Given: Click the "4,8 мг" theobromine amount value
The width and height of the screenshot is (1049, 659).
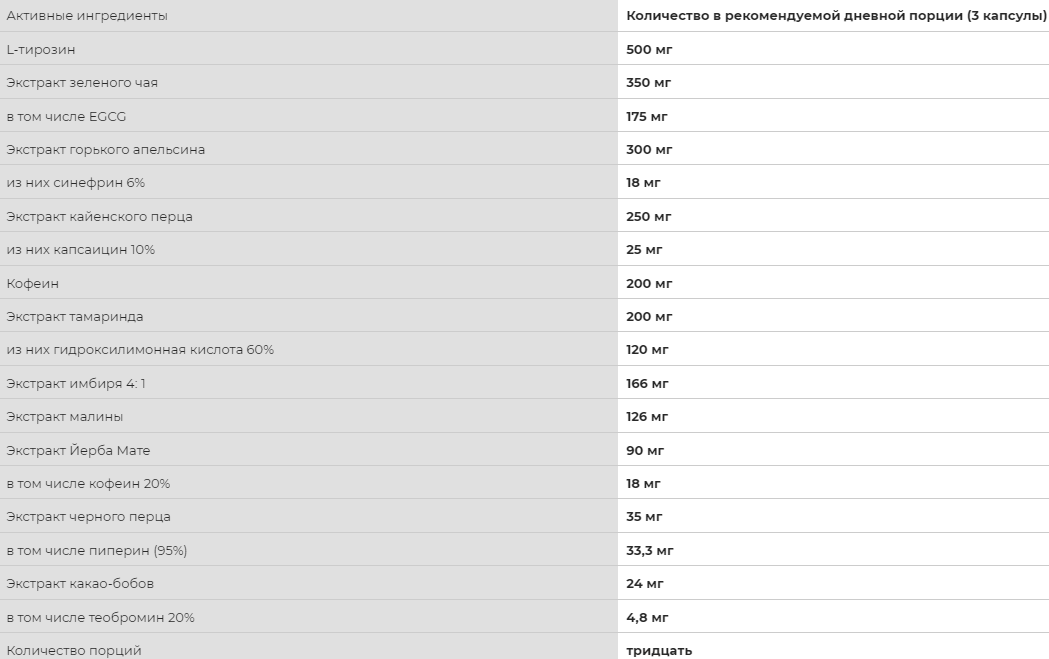Looking at the screenshot, I should [647, 617].
